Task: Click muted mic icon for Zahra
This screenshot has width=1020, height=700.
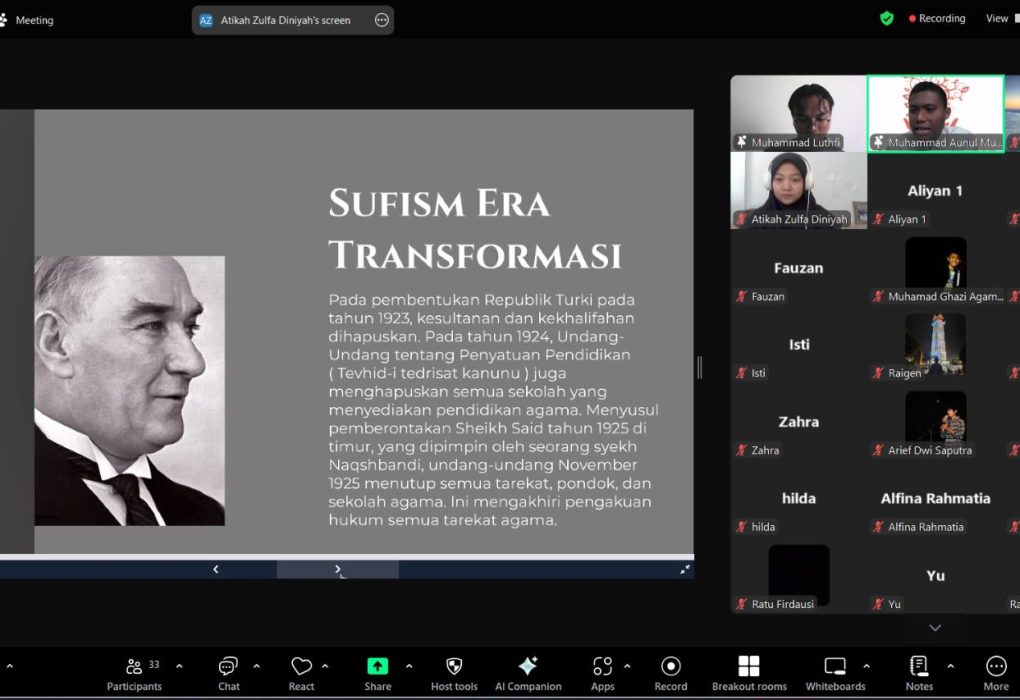Action: pyautogui.click(x=741, y=450)
